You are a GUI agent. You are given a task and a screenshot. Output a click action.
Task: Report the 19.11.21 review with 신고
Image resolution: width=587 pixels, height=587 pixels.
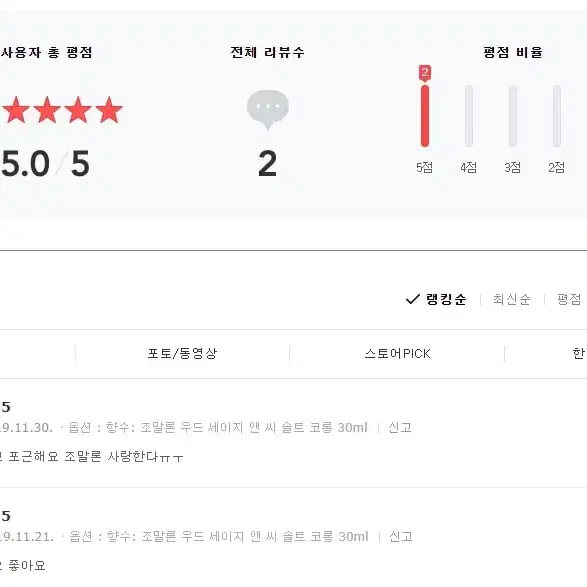(401, 536)
